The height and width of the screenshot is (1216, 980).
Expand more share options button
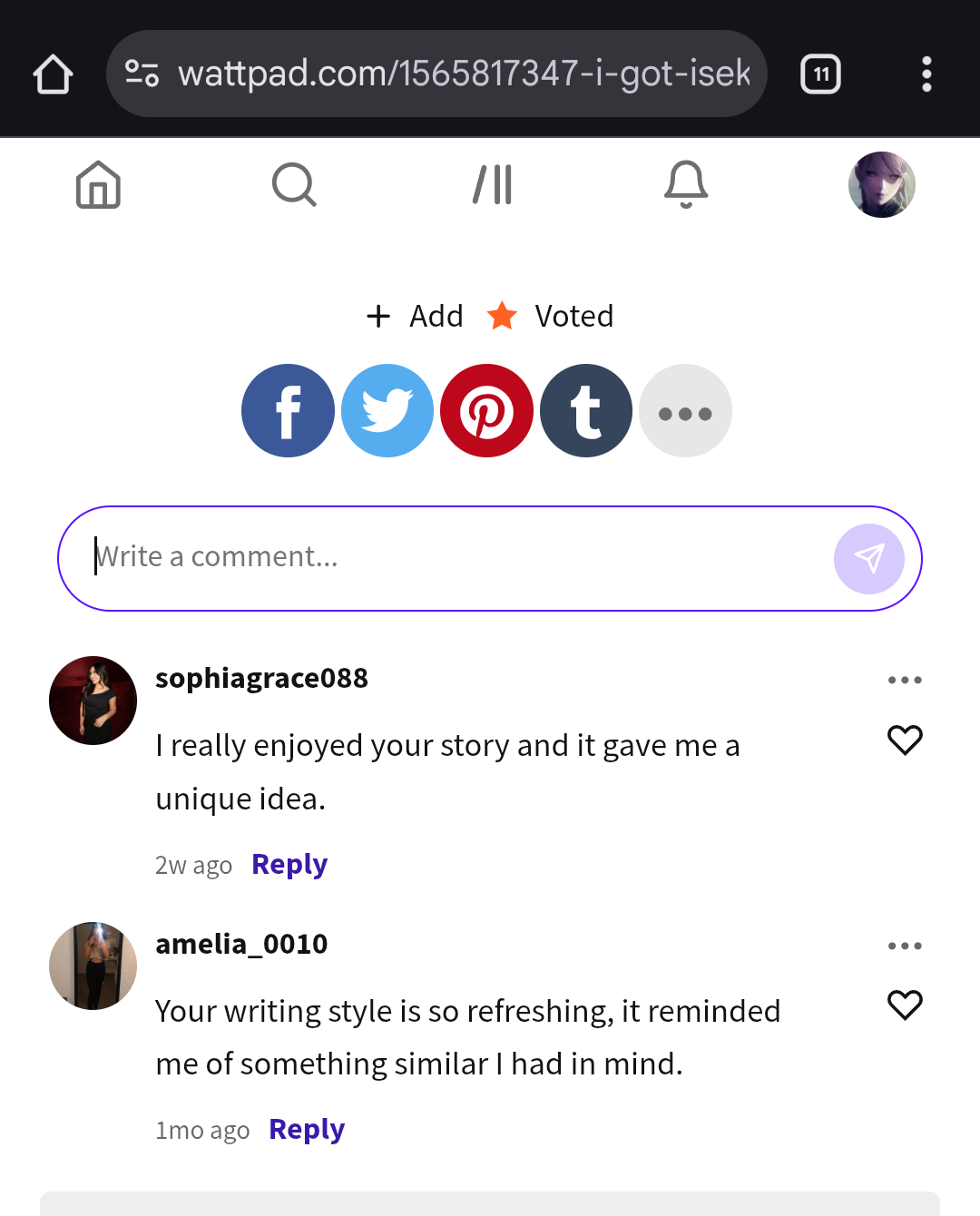pos(685,411)
